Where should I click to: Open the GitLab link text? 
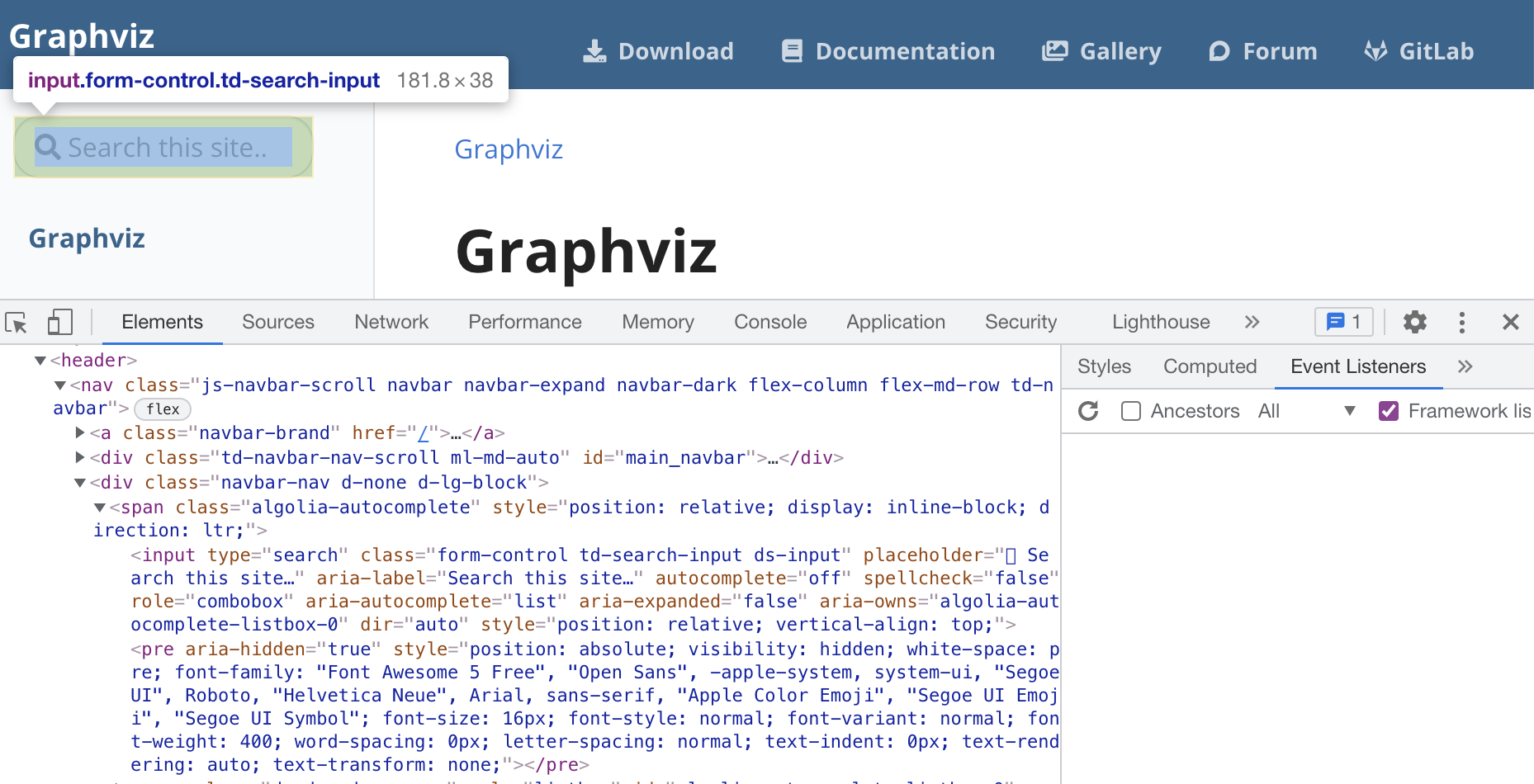[1436, 51]
